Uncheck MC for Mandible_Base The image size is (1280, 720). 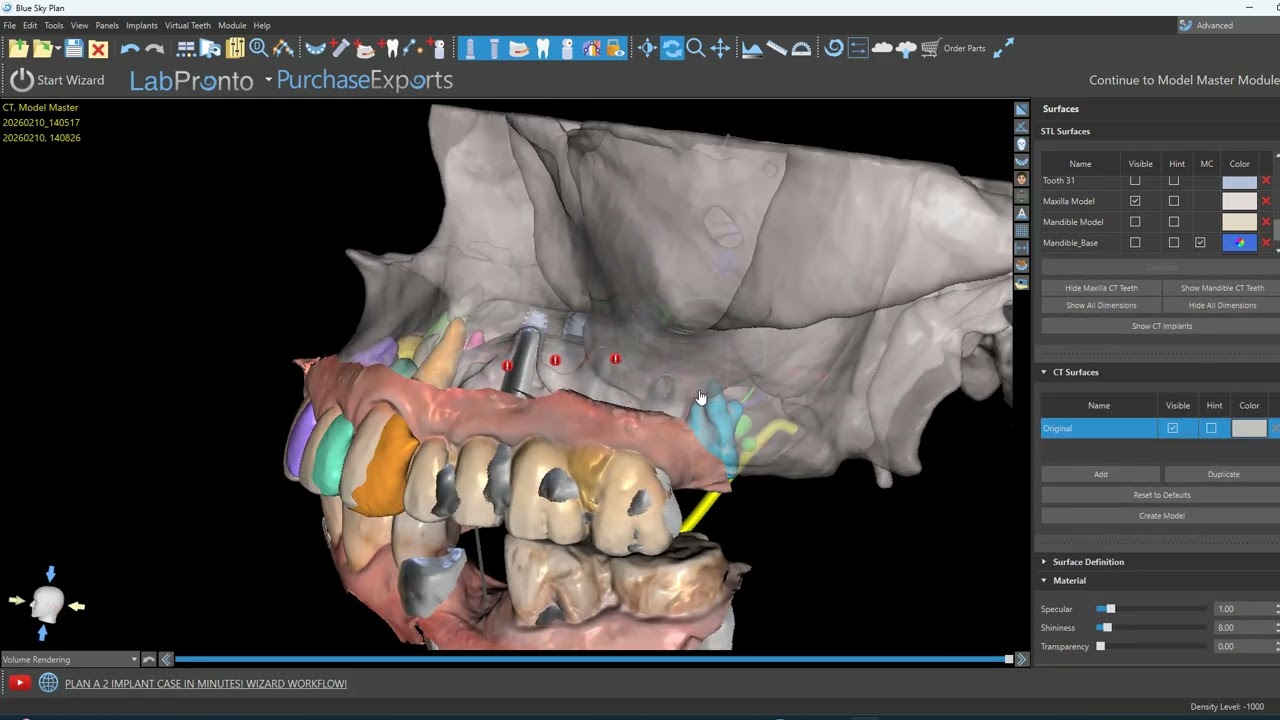pyautogui.click(x=1200, y=243)
